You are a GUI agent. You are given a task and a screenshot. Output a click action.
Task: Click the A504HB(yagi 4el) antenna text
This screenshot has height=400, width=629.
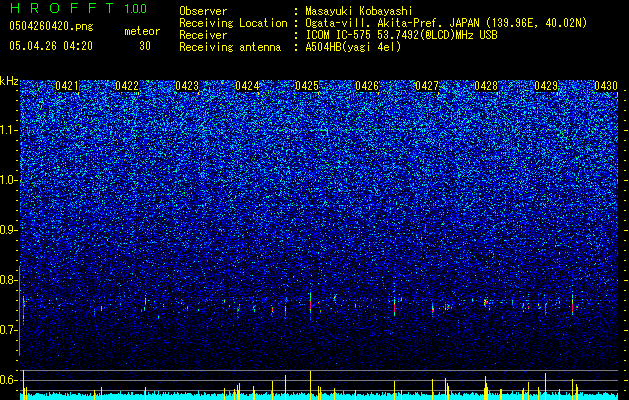point(353,47)
